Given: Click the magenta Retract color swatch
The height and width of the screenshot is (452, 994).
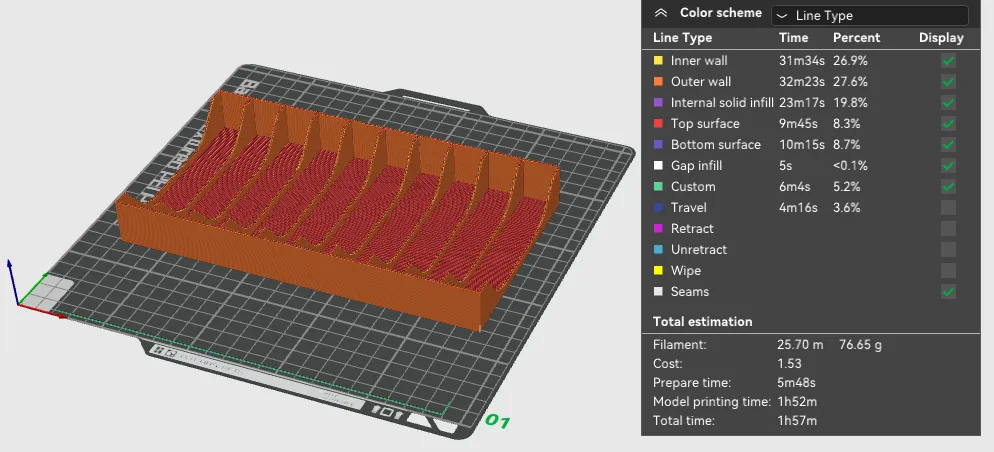Looking at the screenshot, I should pos(658,228).
